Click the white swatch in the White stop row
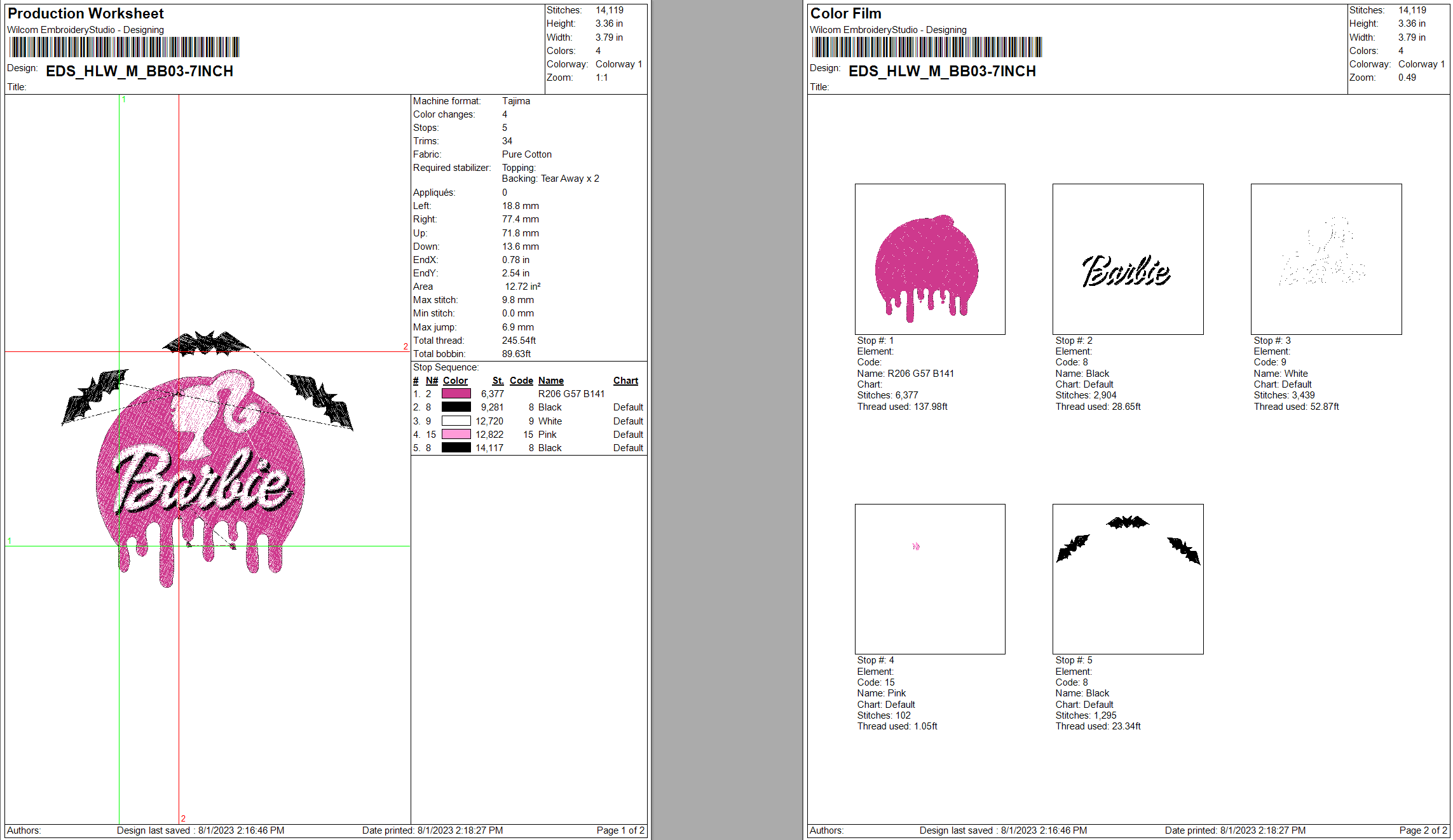The width and height of the screenshot is (1453, 840). pos(456,421)
